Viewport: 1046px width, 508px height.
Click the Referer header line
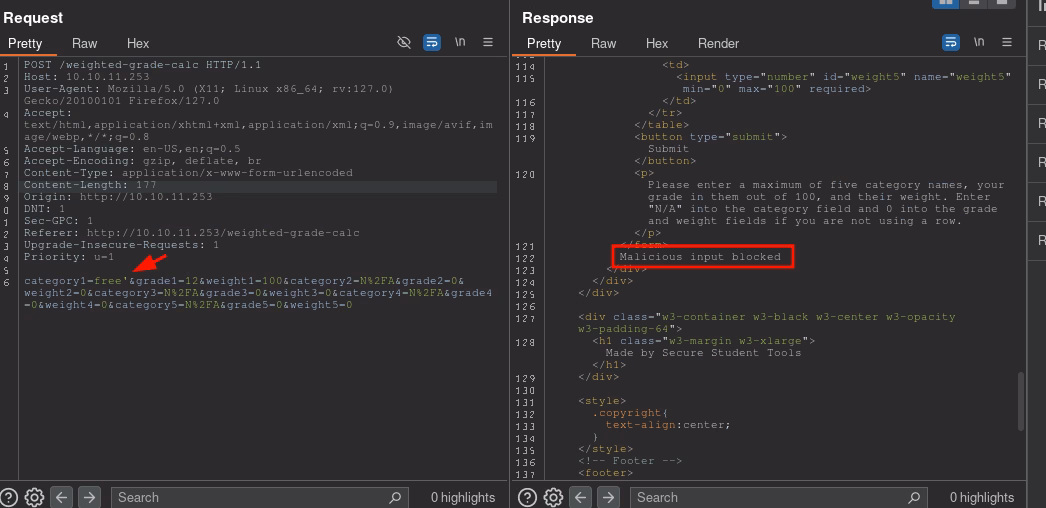tap(191, 233)
